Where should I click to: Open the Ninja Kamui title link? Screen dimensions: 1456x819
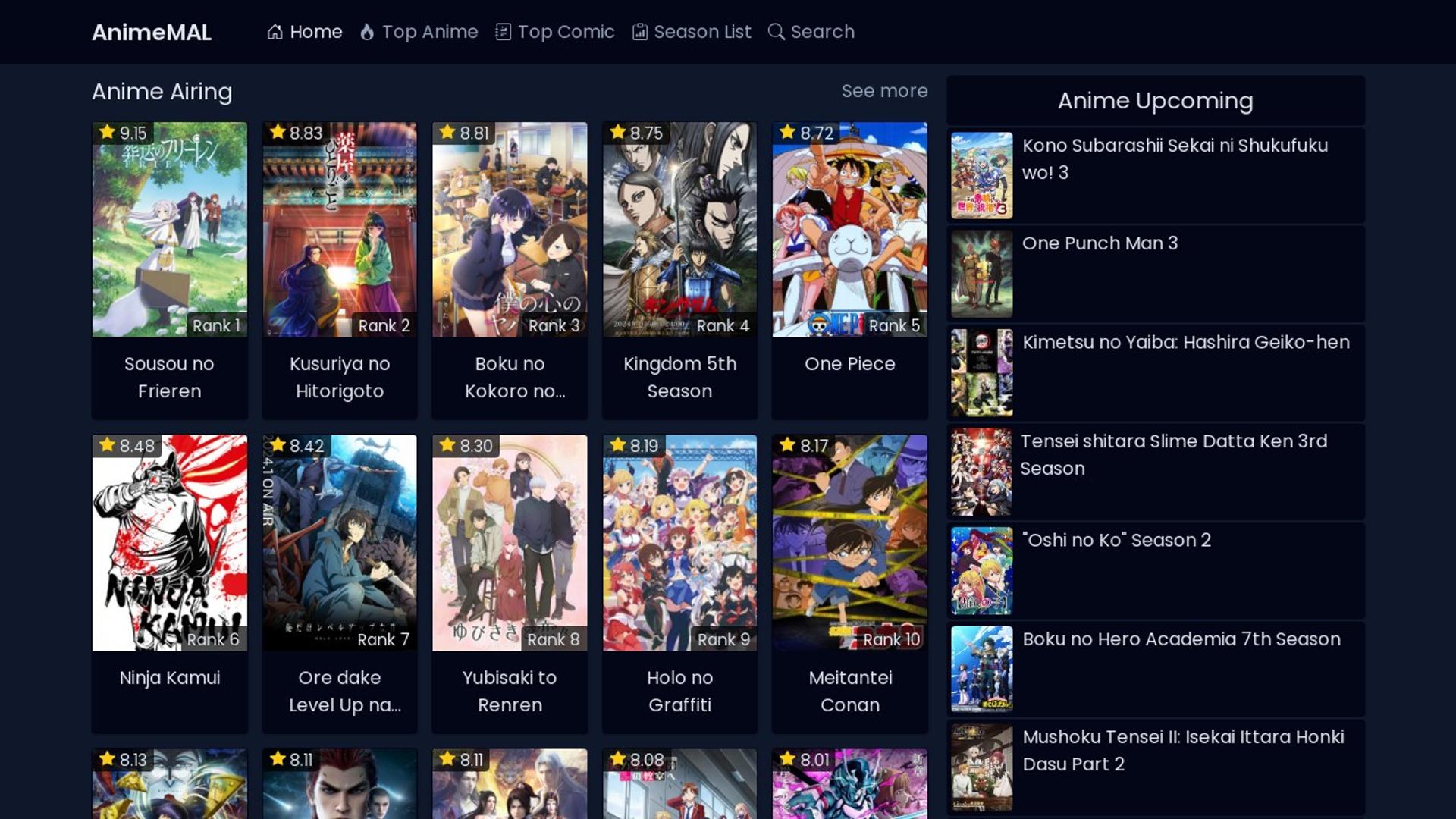point(169,678)
